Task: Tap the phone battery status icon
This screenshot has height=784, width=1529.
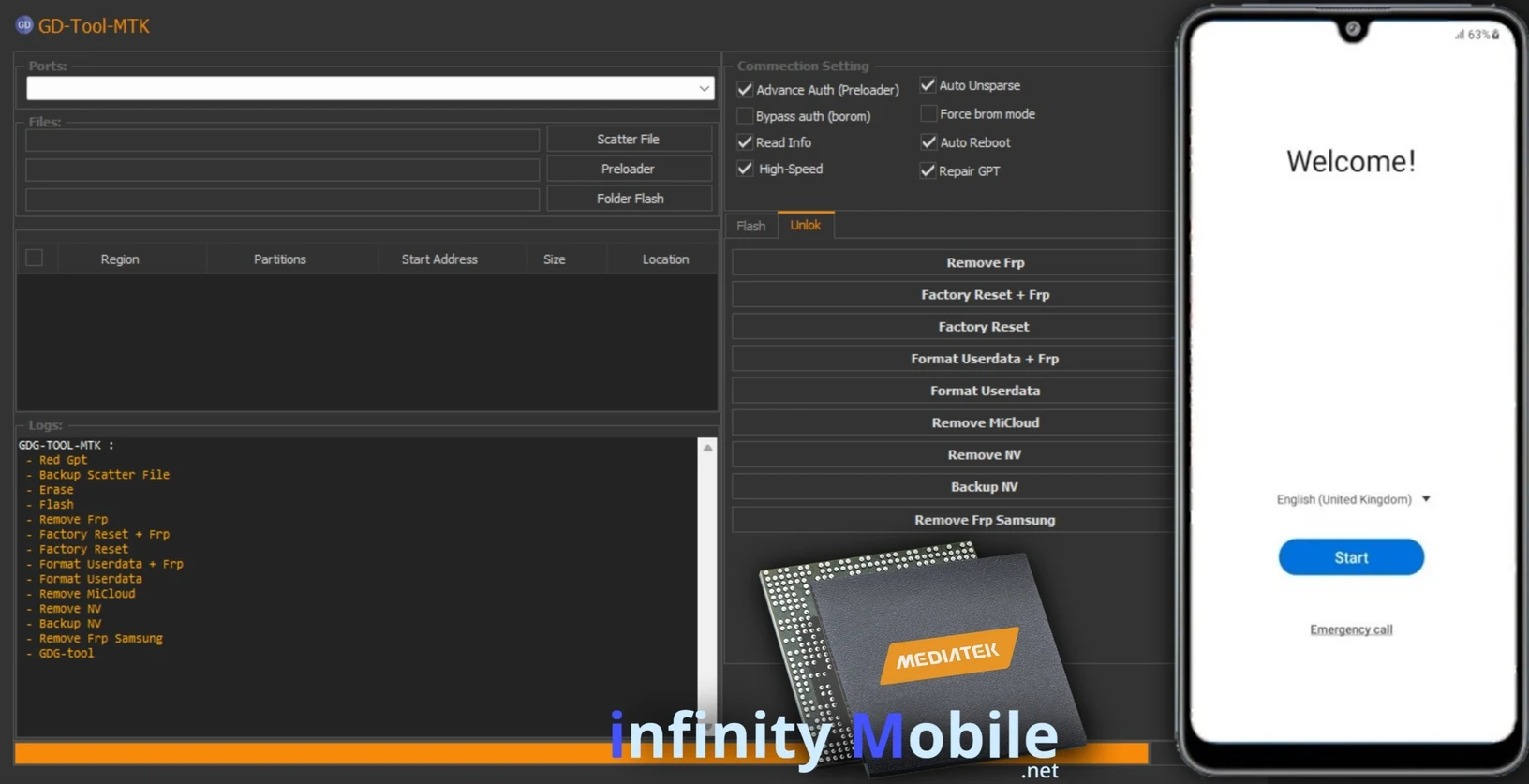Action: (x=1496, y=35)
